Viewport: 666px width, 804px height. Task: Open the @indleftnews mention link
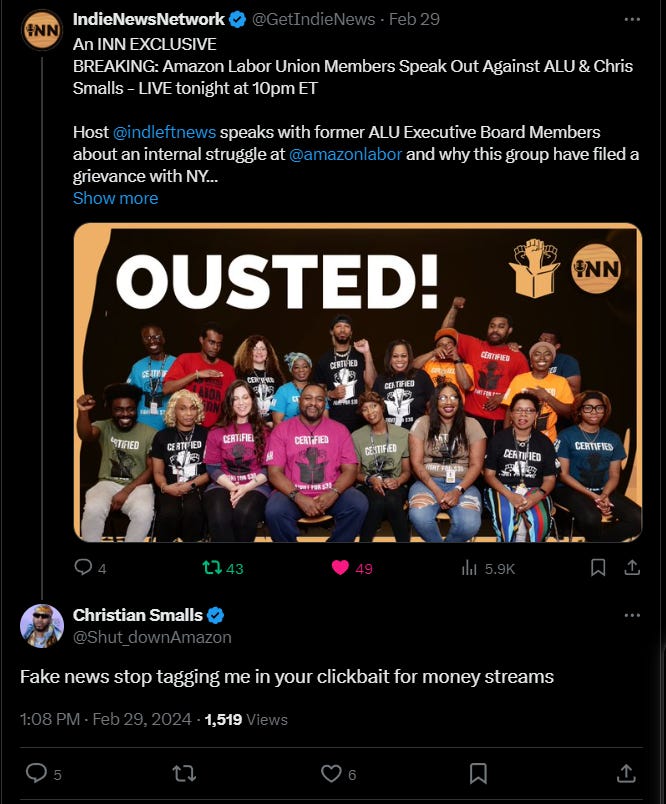[164, 132]
